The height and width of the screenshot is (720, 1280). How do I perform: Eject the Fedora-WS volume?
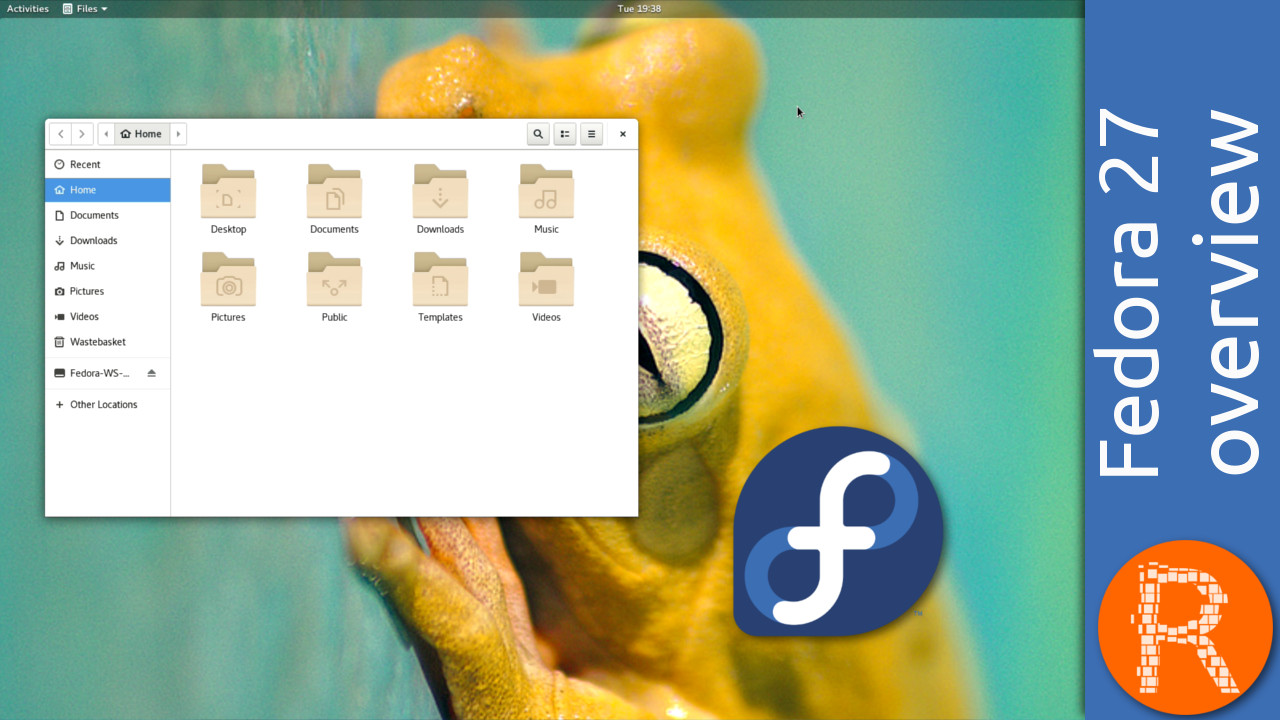point(152,373)
